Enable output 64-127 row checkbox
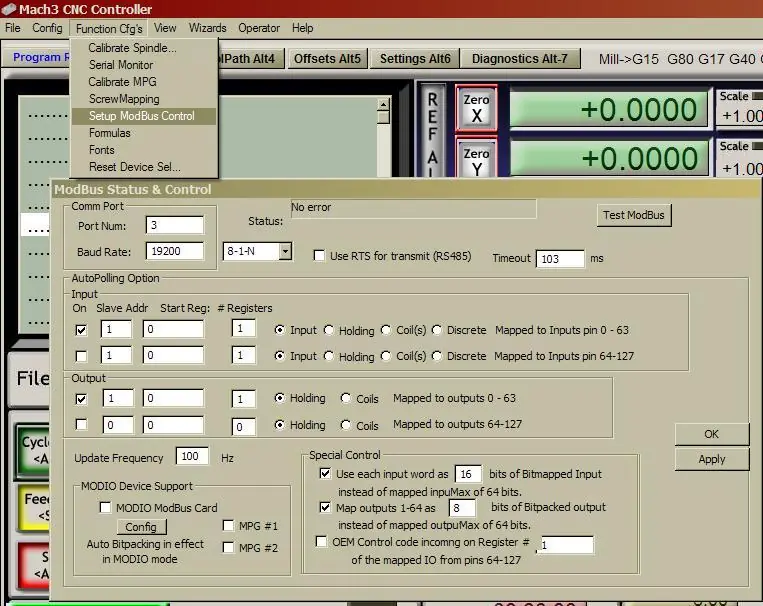The image size is (763, 606). 81,425
